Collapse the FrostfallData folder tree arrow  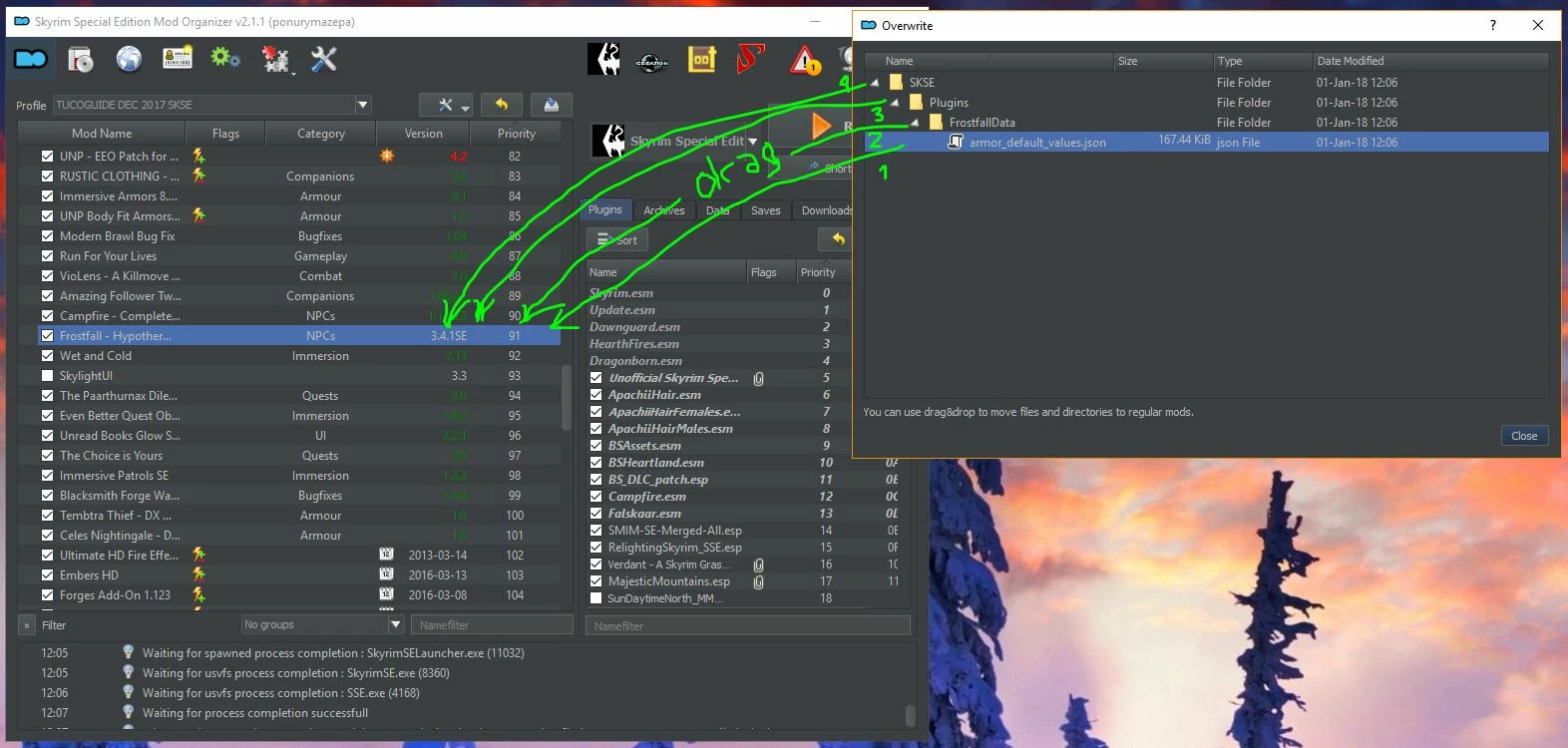(x=915, y=123)
